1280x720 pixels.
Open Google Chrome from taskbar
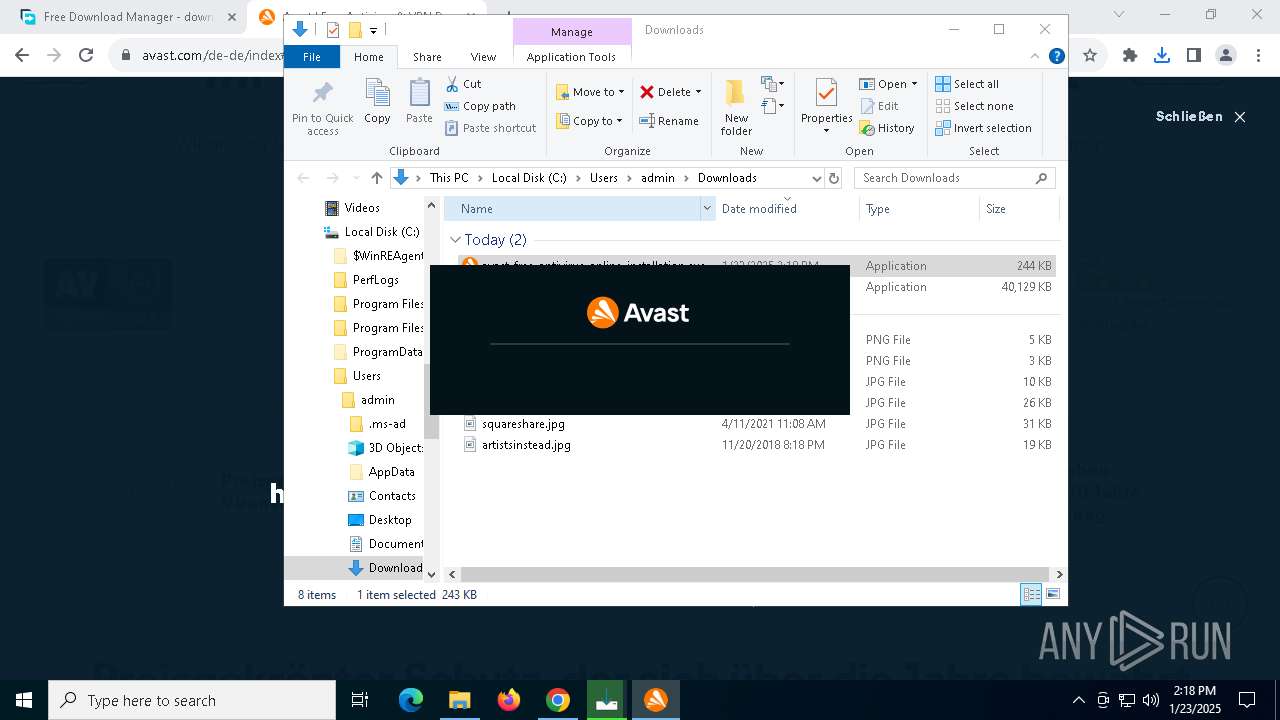pos(558,700)
